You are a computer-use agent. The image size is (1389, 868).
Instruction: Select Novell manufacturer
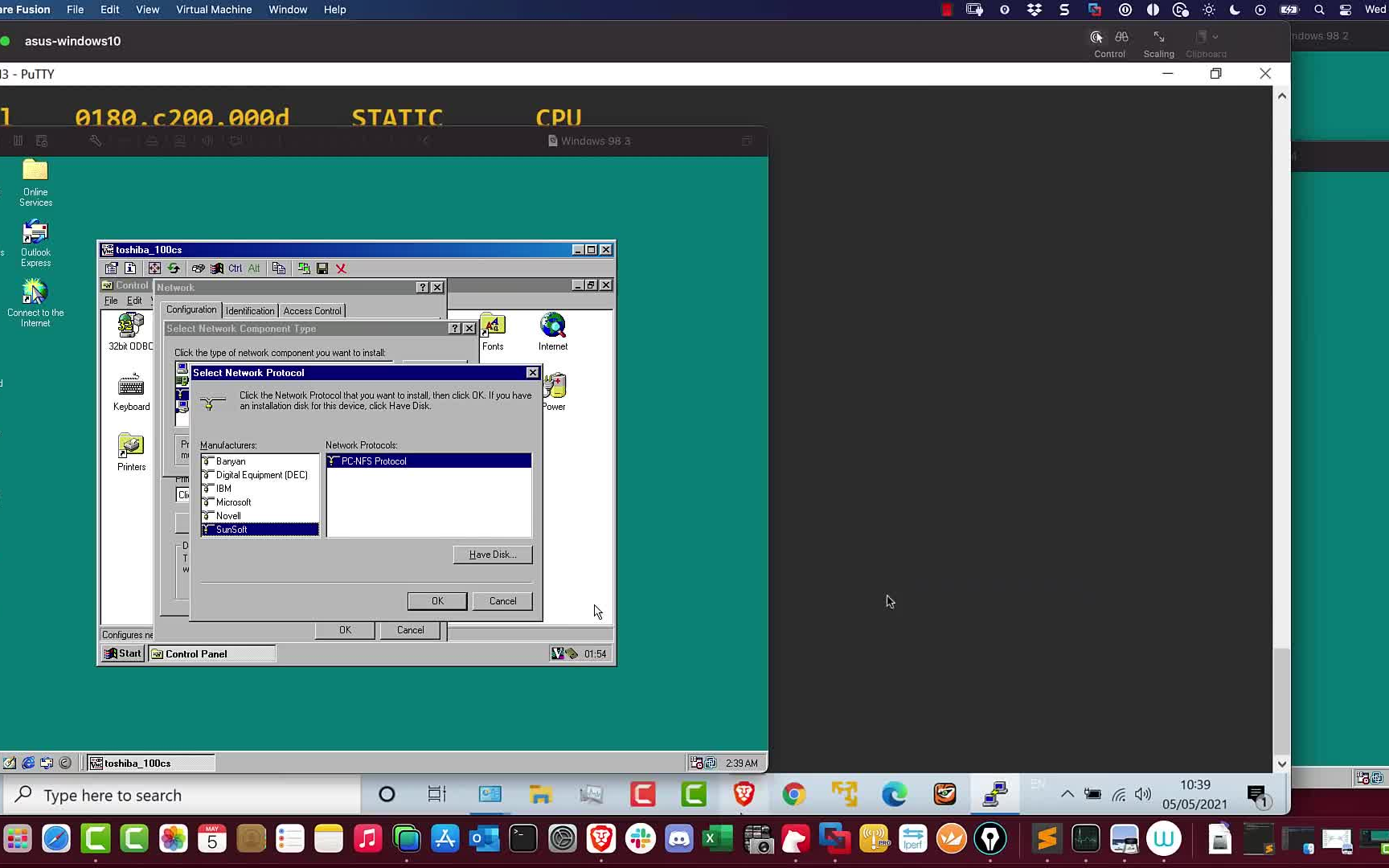click(260, 516)
